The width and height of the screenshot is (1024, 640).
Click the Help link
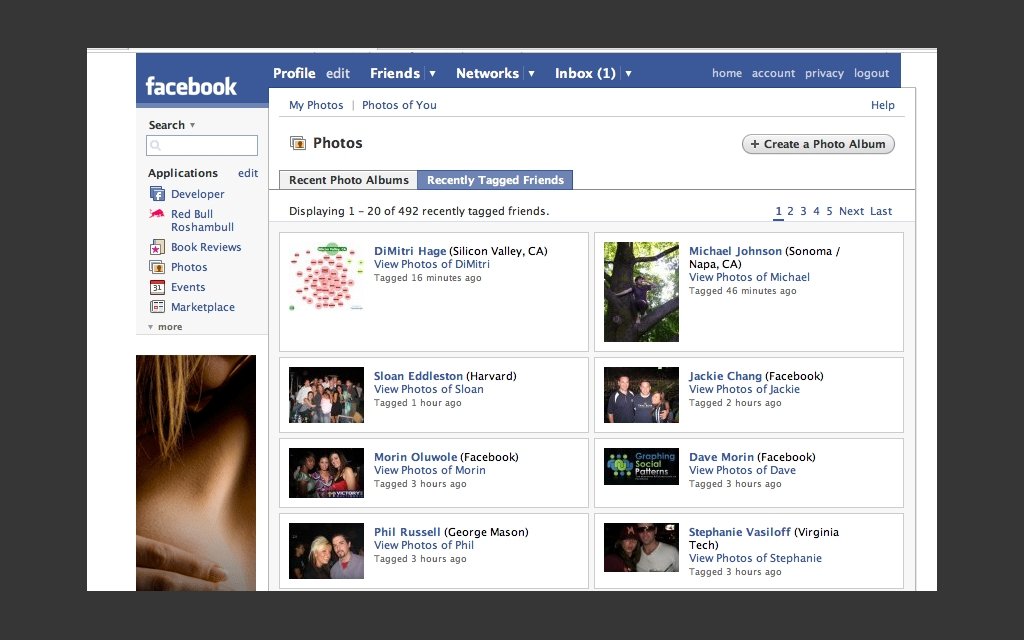(882, 105)
